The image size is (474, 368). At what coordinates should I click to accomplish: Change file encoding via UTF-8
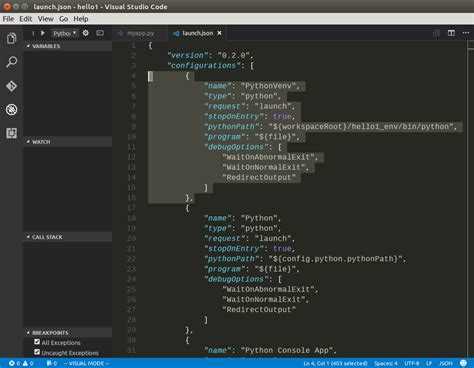411,363
